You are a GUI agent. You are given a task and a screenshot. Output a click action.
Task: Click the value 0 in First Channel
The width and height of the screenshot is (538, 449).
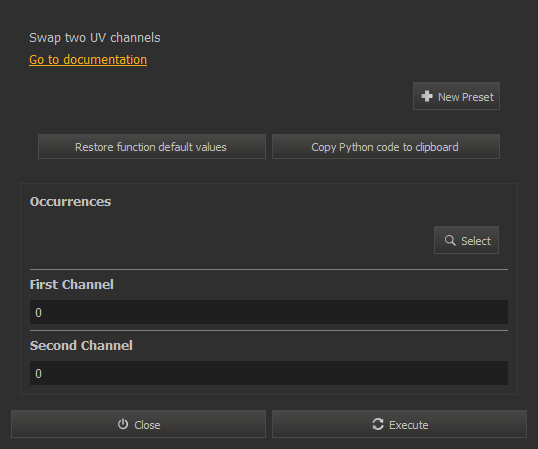[38, 312]
